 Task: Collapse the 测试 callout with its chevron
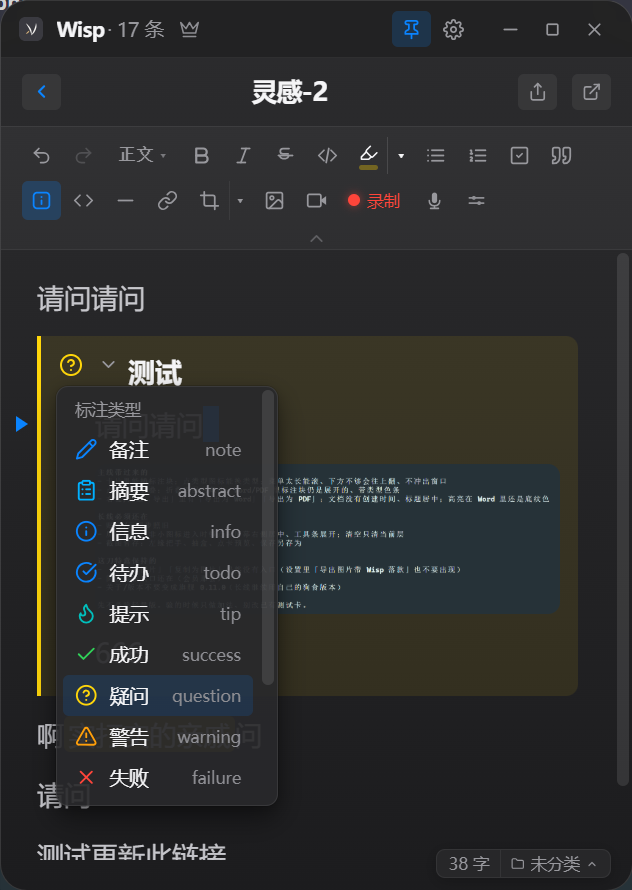pyautogui.click(x=108, y=364)
